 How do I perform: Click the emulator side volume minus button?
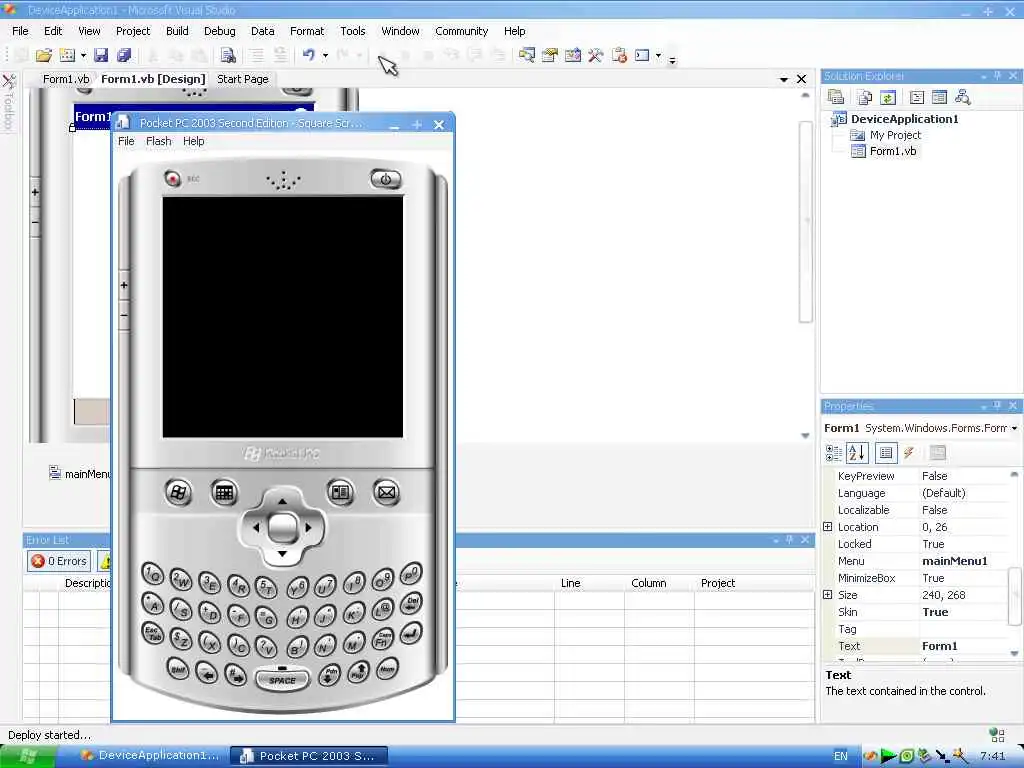(124, 315)
